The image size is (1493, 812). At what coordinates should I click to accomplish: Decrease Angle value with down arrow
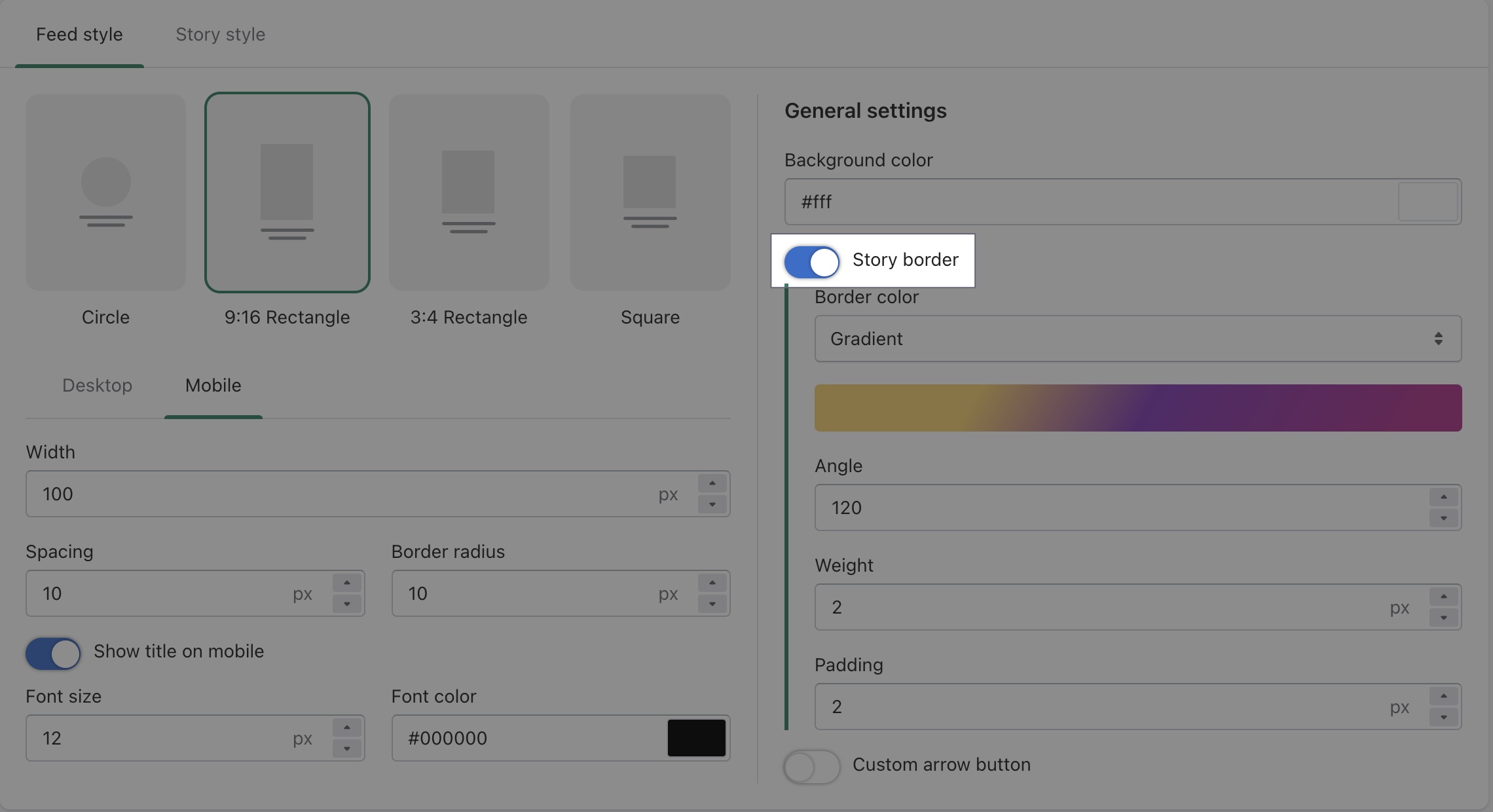point(1443,518)
